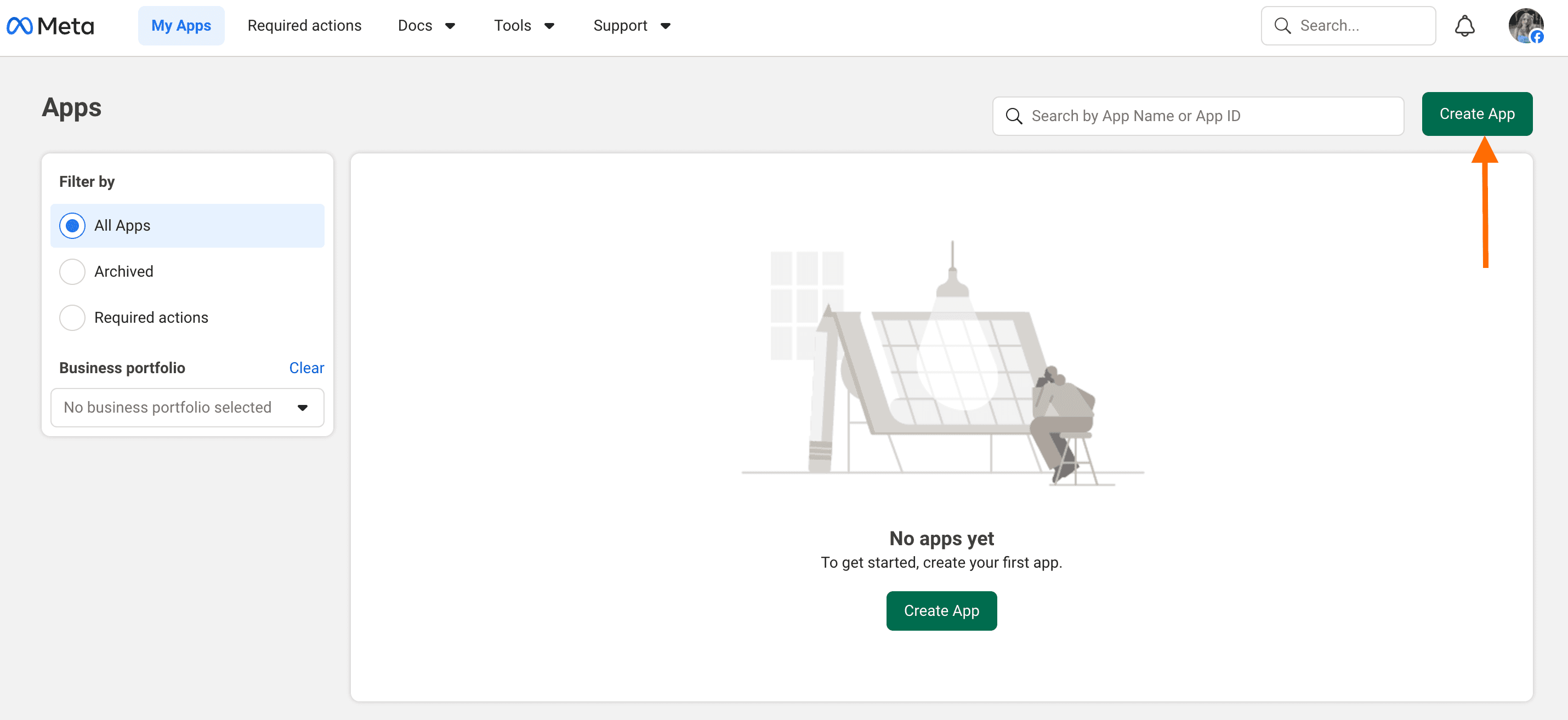Image resolution: width=1568 pixels, height=720 pixels.
Task: Click magnifier icon in top search
Action: pyautogui.click(x=1282, y=26)
